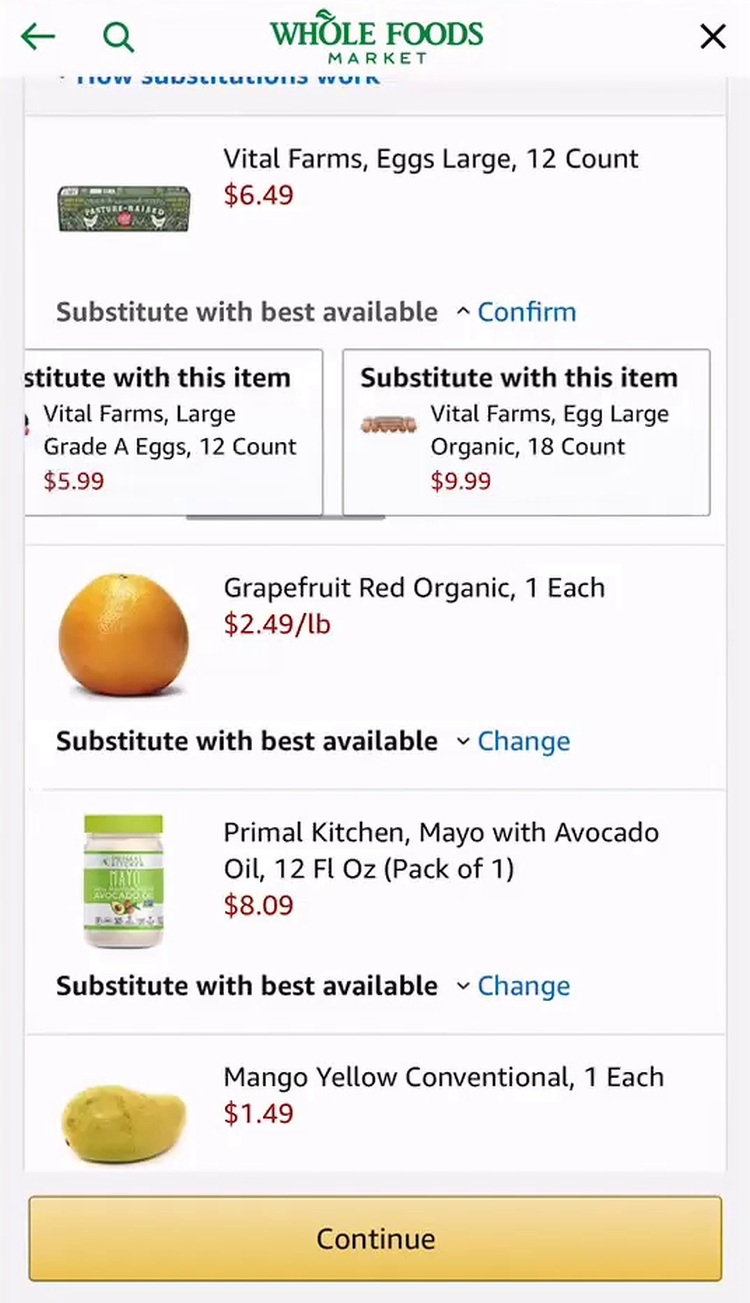Open the Mango Yellow Conventional item title
This screenshot has width=750, height=1303.
[443, 1077]
